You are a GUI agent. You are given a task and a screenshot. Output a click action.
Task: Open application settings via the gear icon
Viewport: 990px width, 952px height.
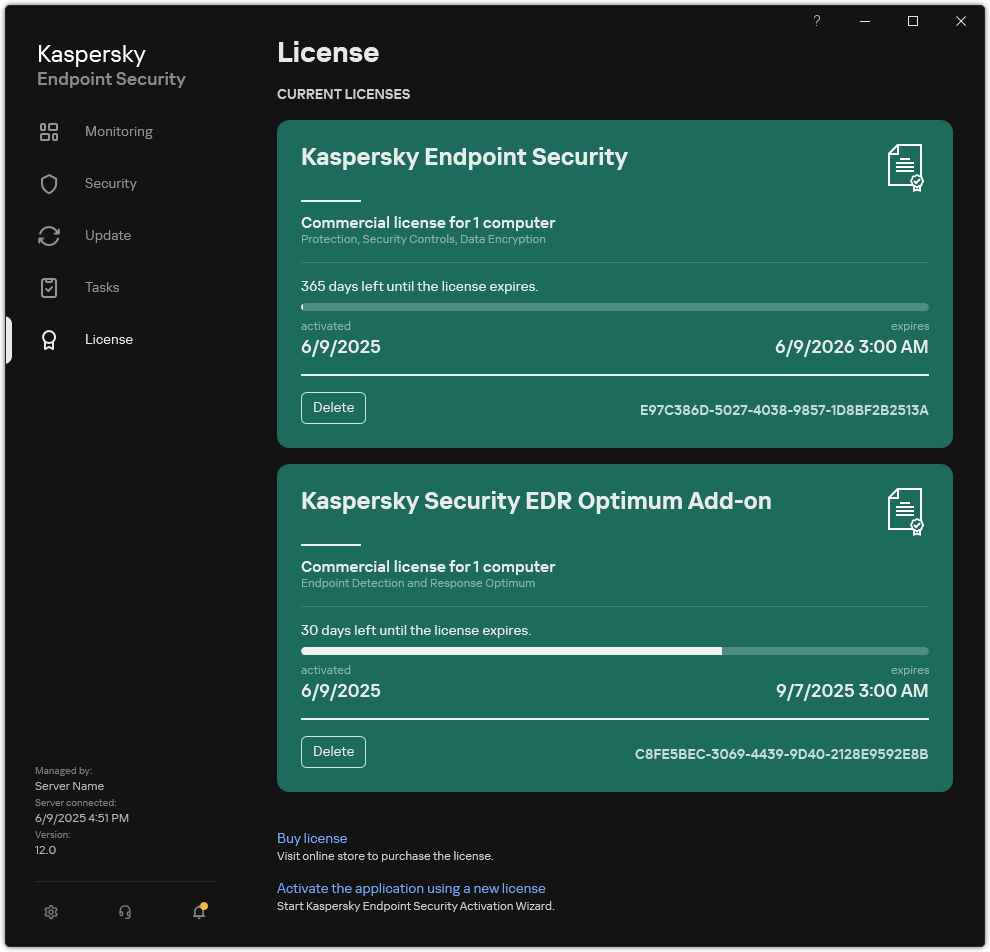pos(51,911)
